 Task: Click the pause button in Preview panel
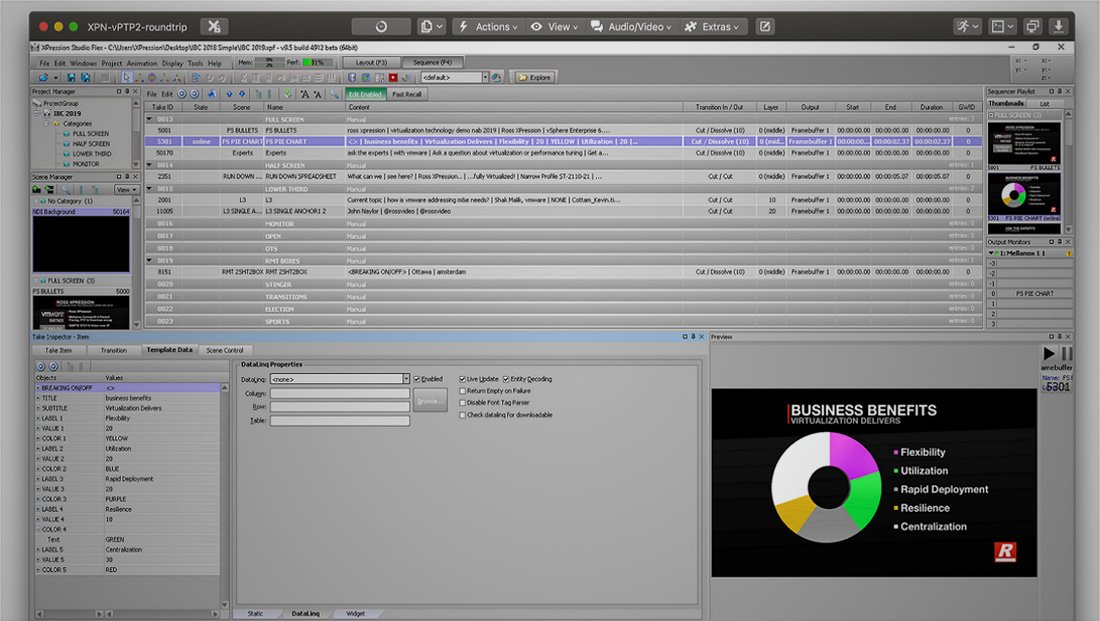1066,354
